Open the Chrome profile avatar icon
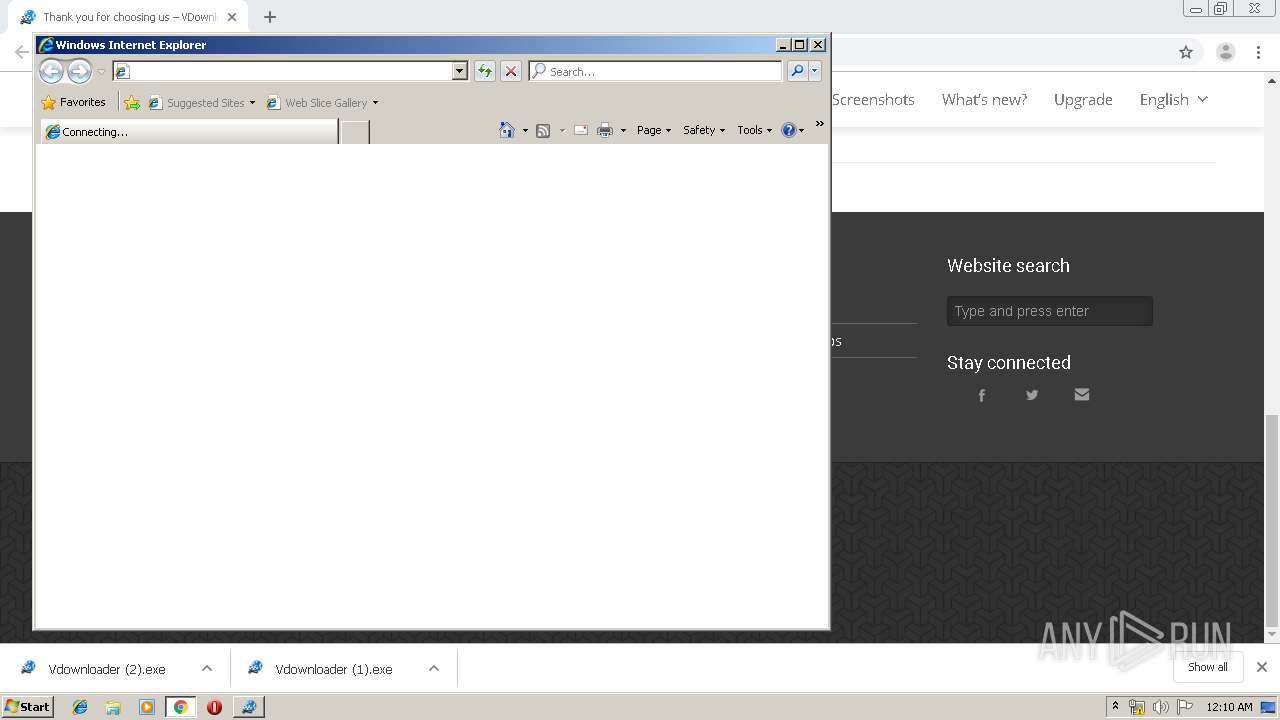The height and width of the screenshot is (720, 1280). pyautogui.click(x=1225, y=52)
